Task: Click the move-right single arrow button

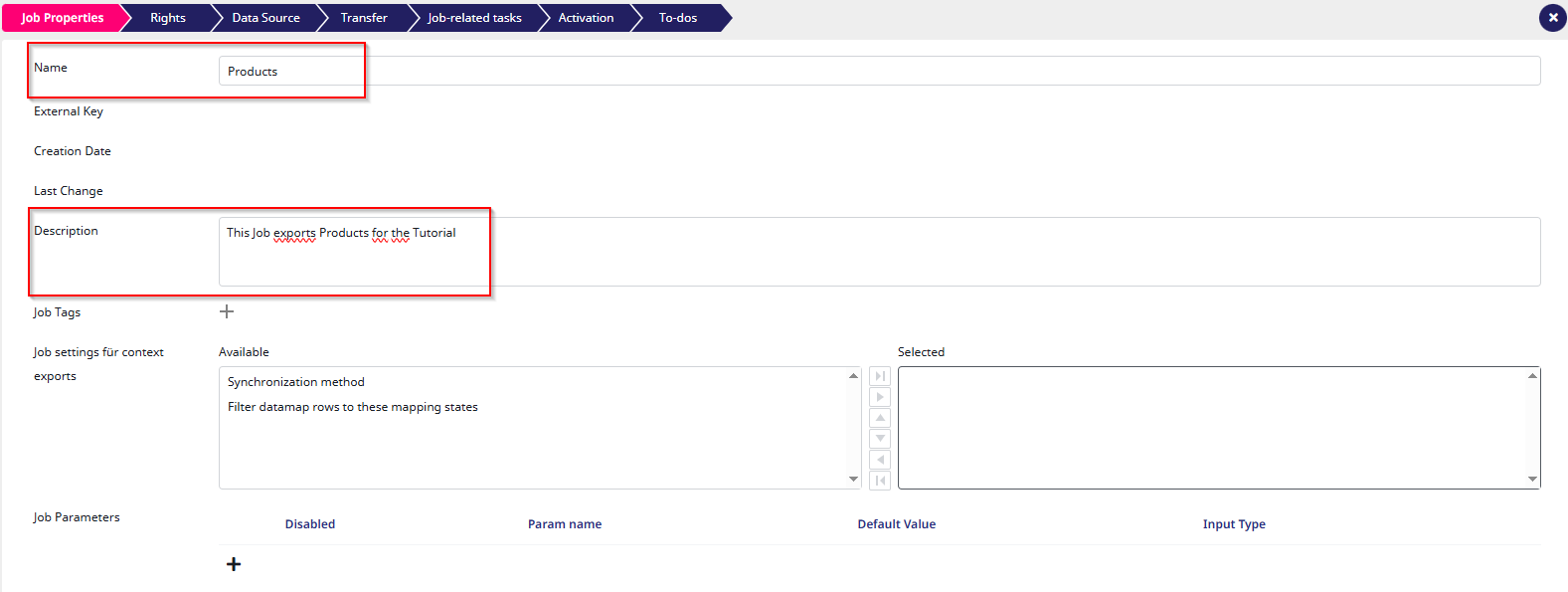Action: (x=880, y=397)
